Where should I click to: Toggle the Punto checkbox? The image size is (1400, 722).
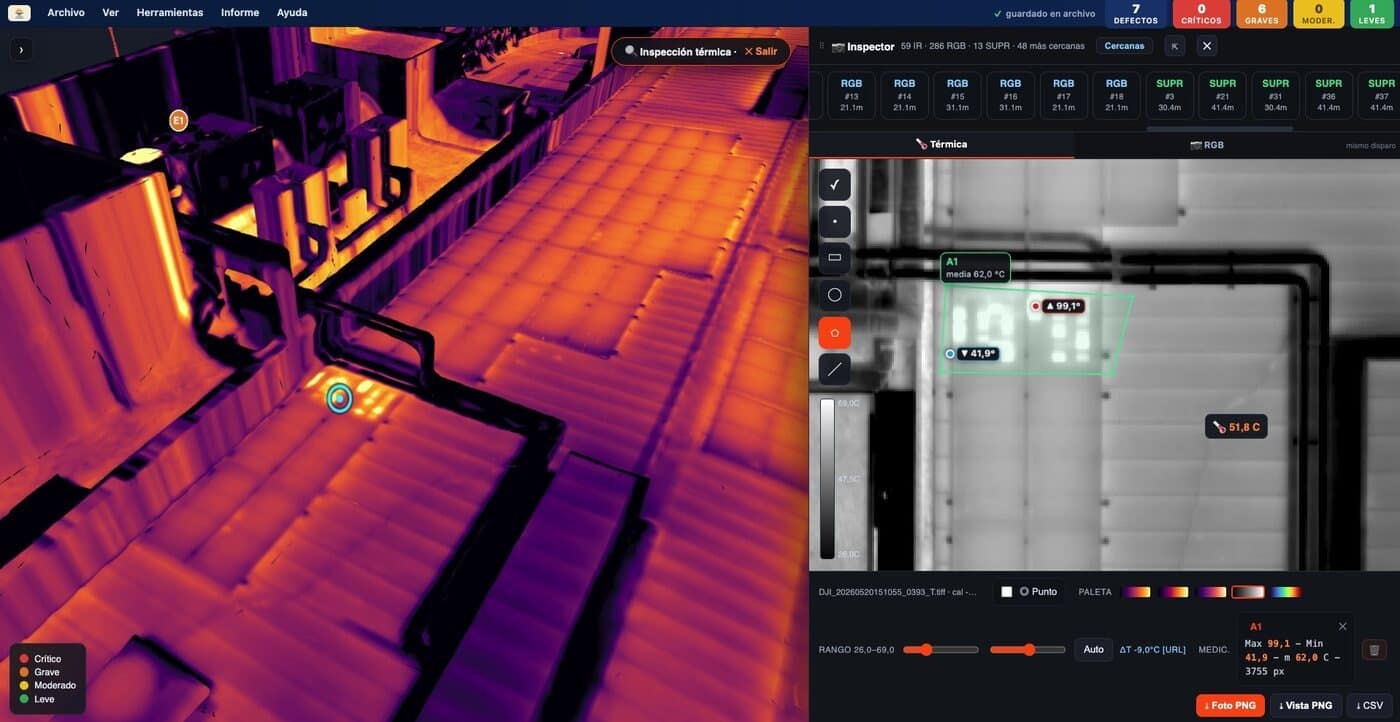point(1007,592)
